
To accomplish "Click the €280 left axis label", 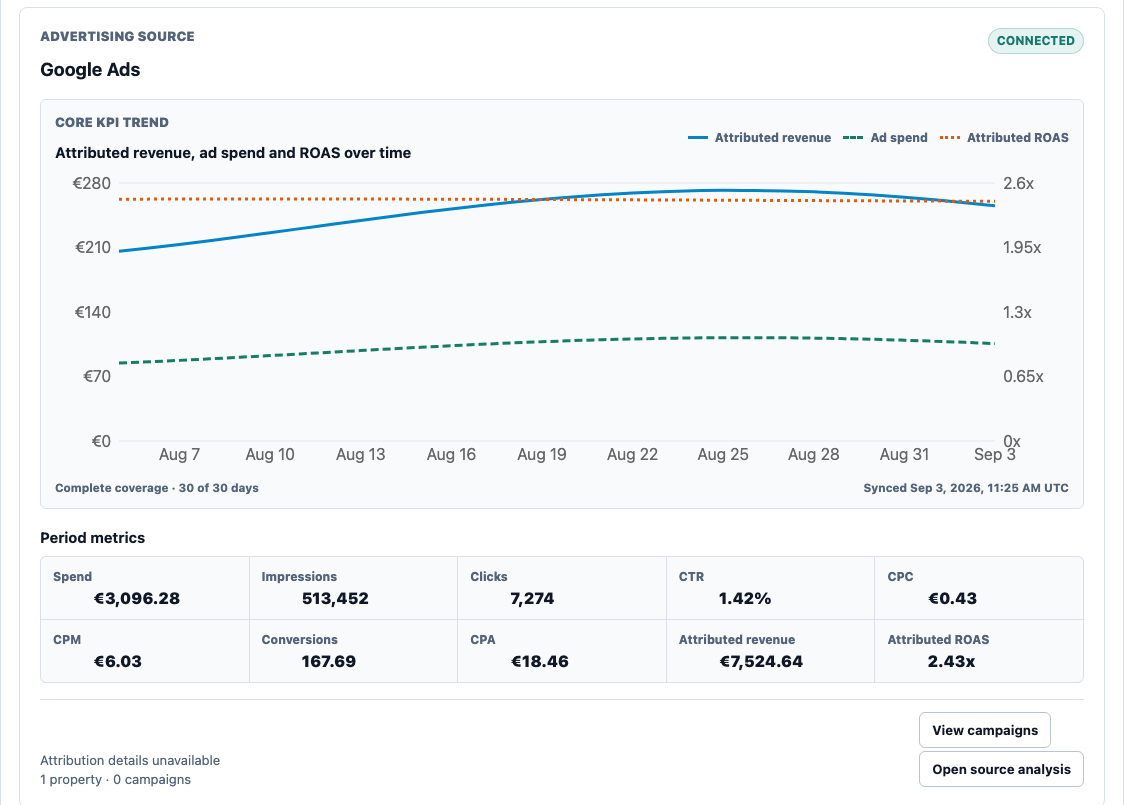I will click(92, 184).
